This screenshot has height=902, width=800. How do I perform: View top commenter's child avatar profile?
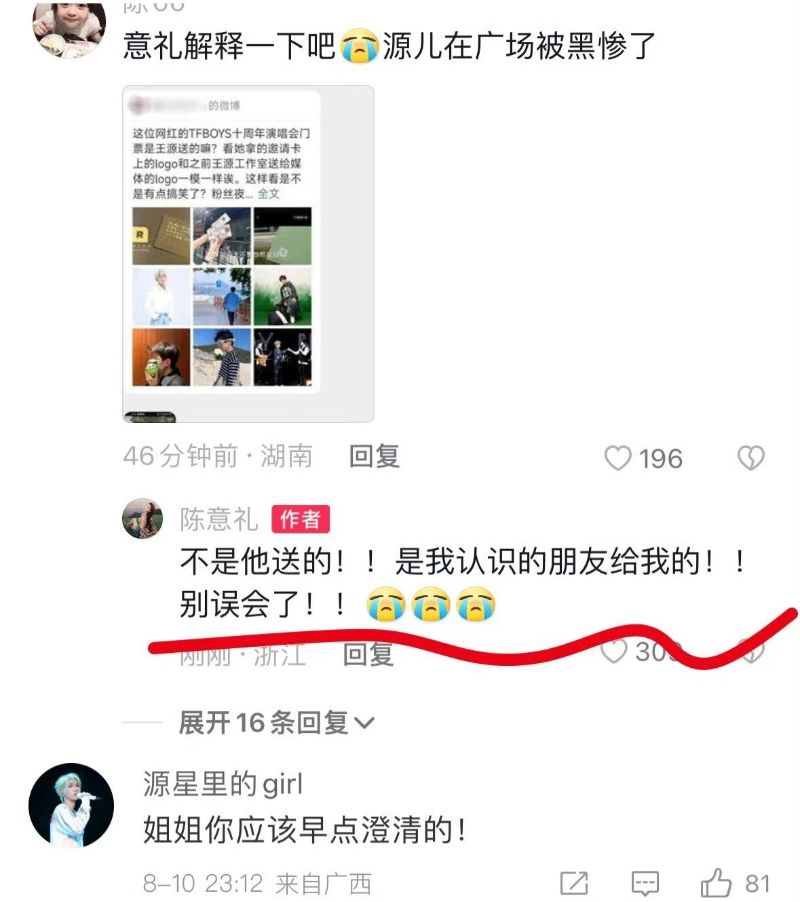(x=68, y=27)
